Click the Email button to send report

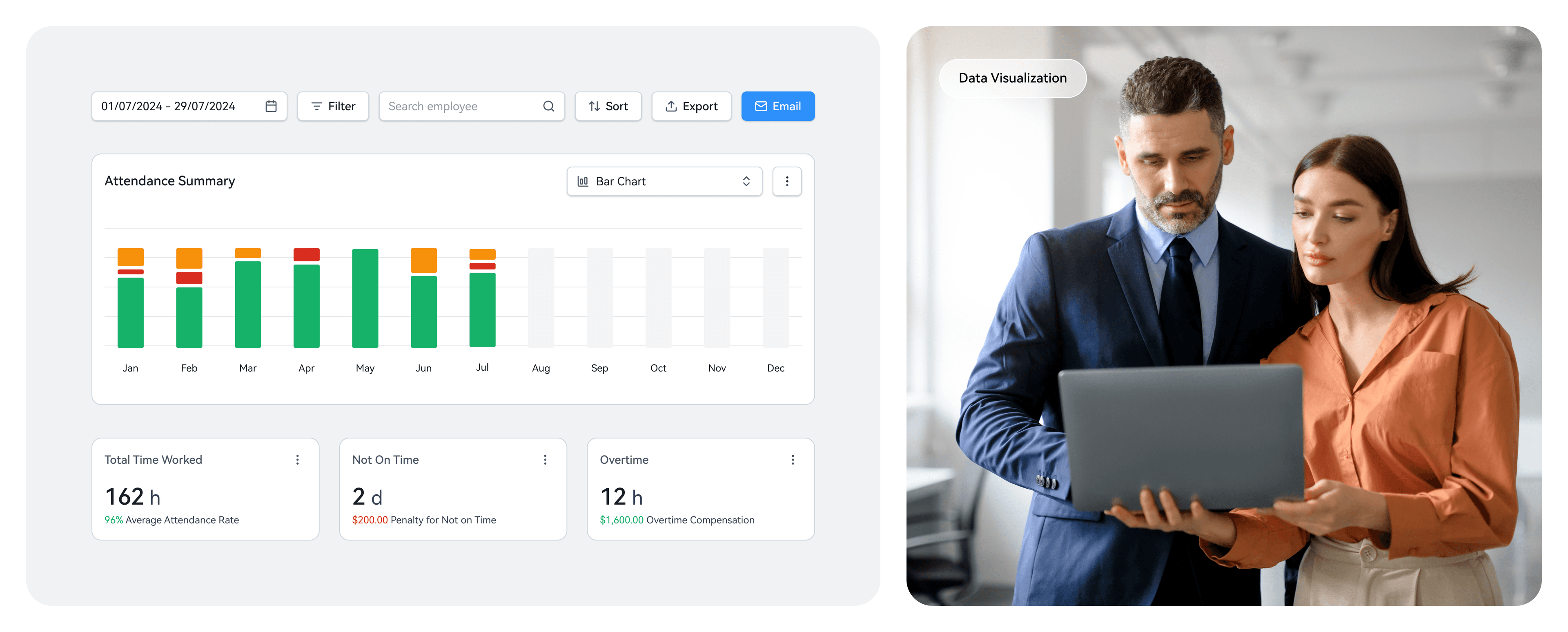tap(779, 105)
